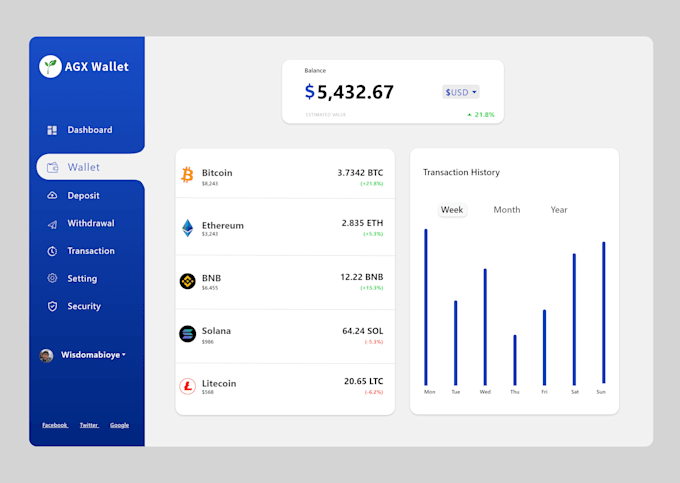
Task: Click the Deposit cloud upload icon
Action: [x=52, y=196]
